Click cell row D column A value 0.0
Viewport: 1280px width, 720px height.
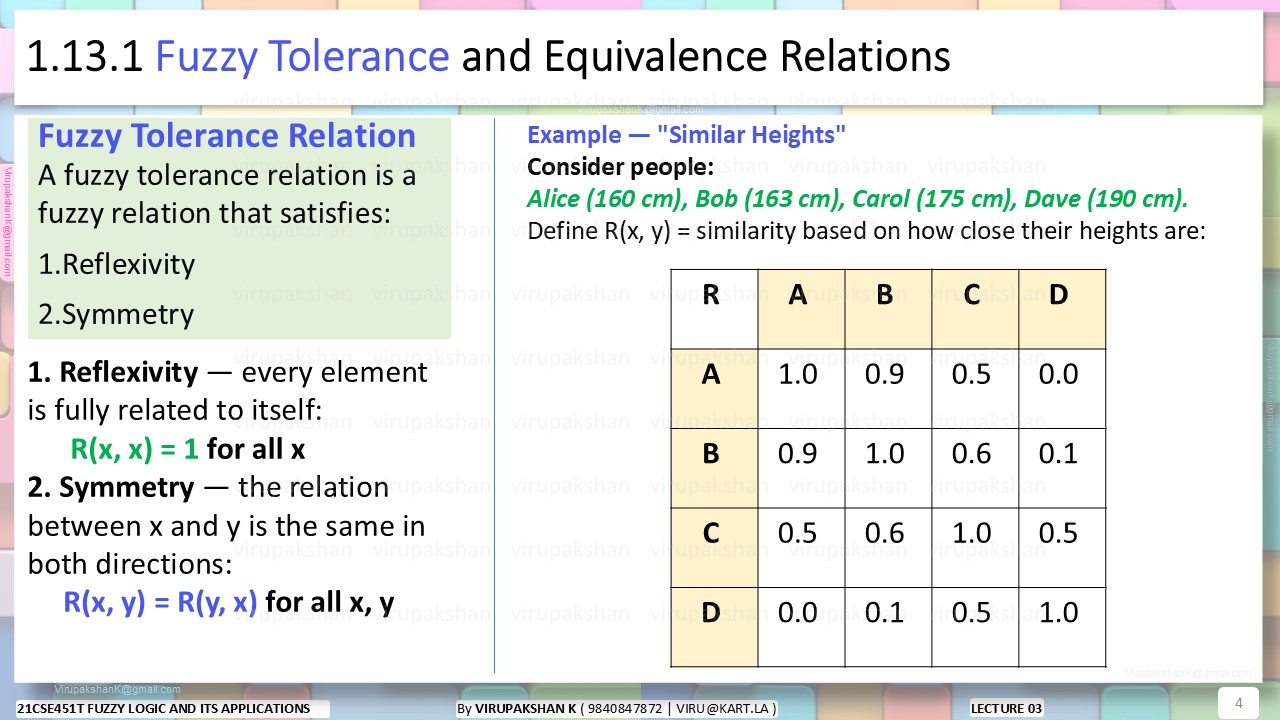(801, 627)
